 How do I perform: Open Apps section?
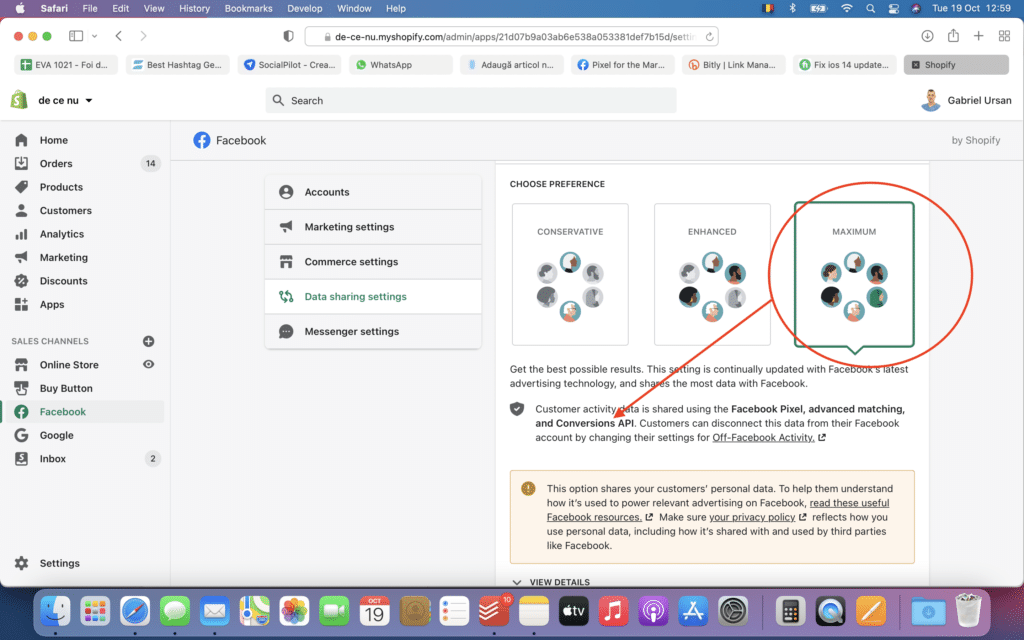[52, 304]
